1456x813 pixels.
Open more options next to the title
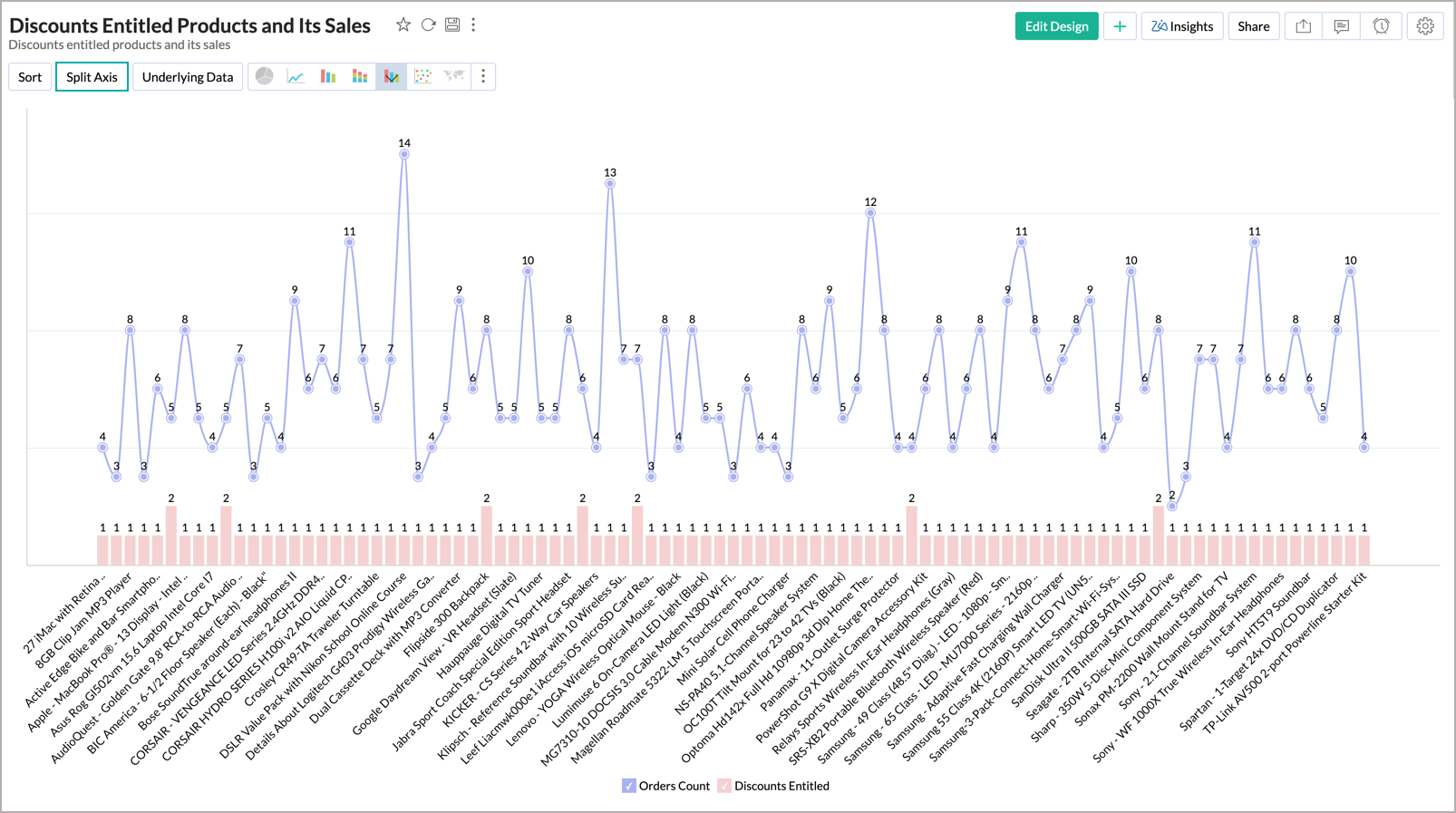(473, 25)
